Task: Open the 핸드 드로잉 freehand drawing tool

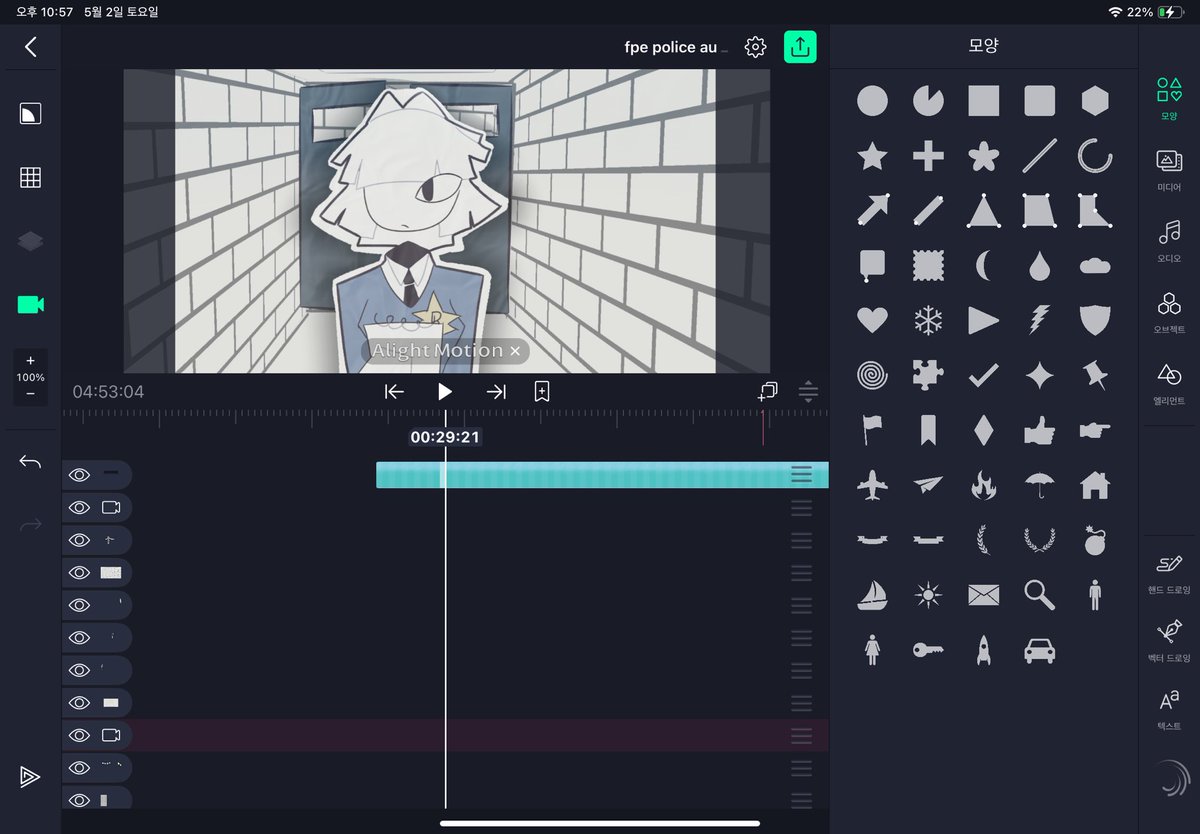Action: point(1169,573)
